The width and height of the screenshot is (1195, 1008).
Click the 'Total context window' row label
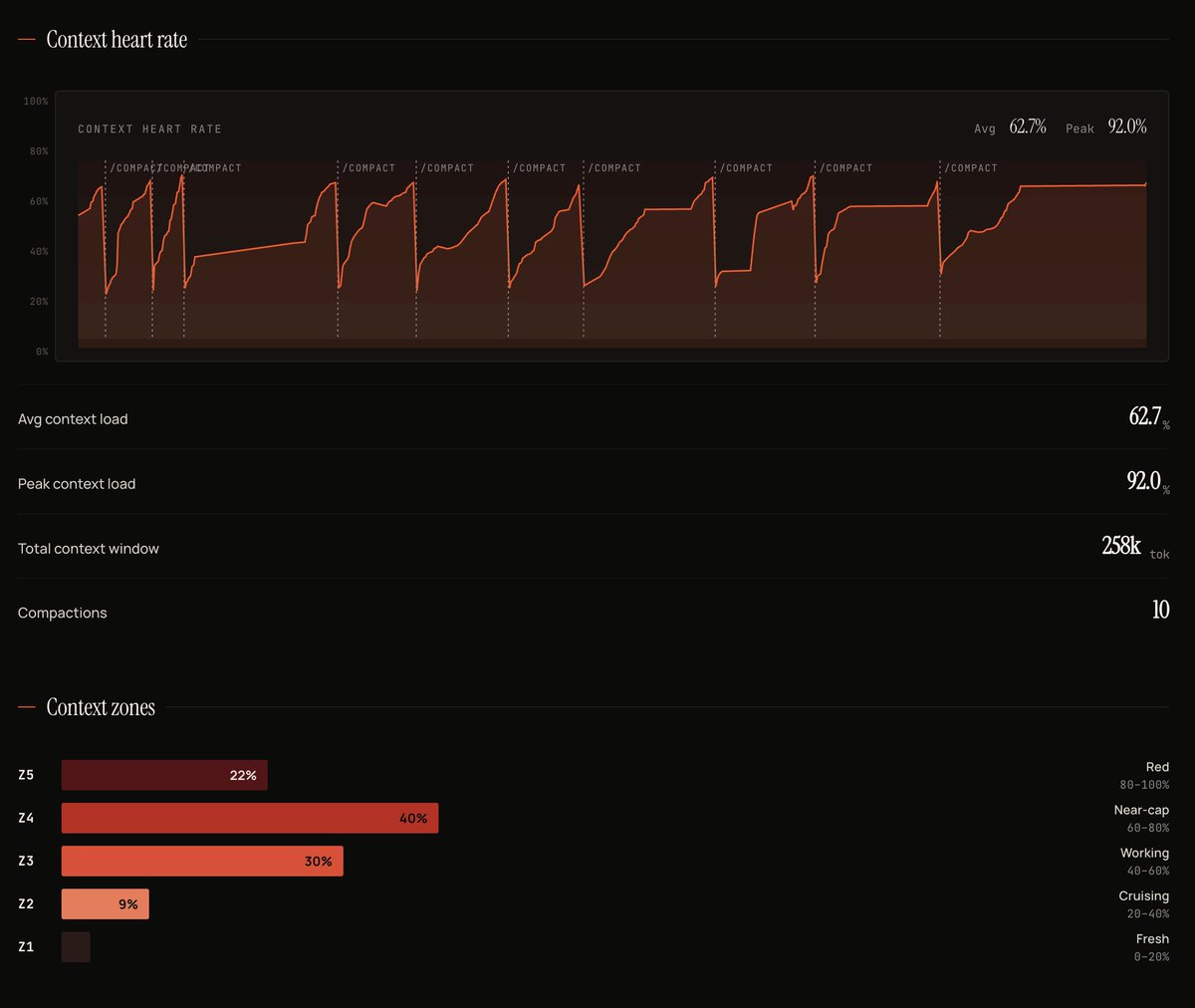pyautogui.click(x=89, y=549)
